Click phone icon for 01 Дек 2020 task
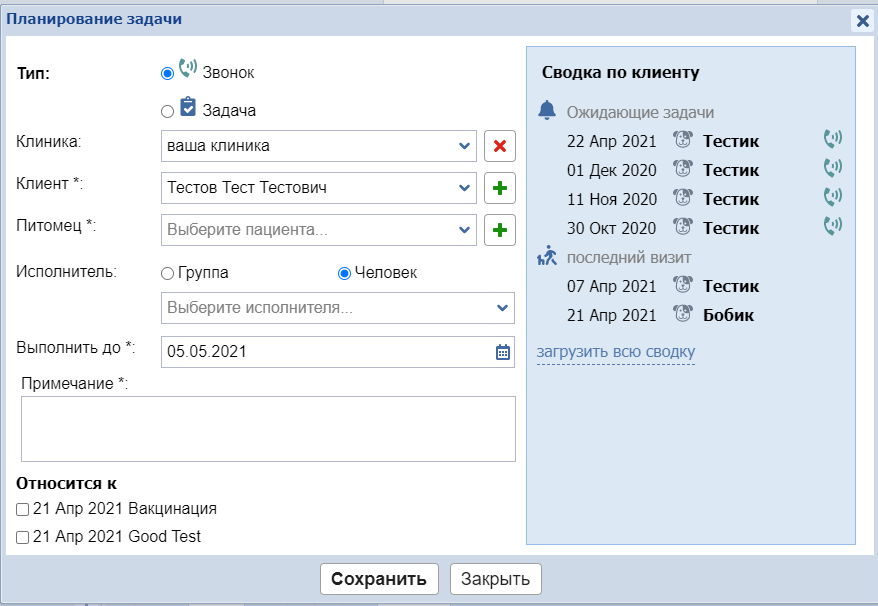This screenshot has width=878, height=606. pyautogui.click(x=832, y=168)
